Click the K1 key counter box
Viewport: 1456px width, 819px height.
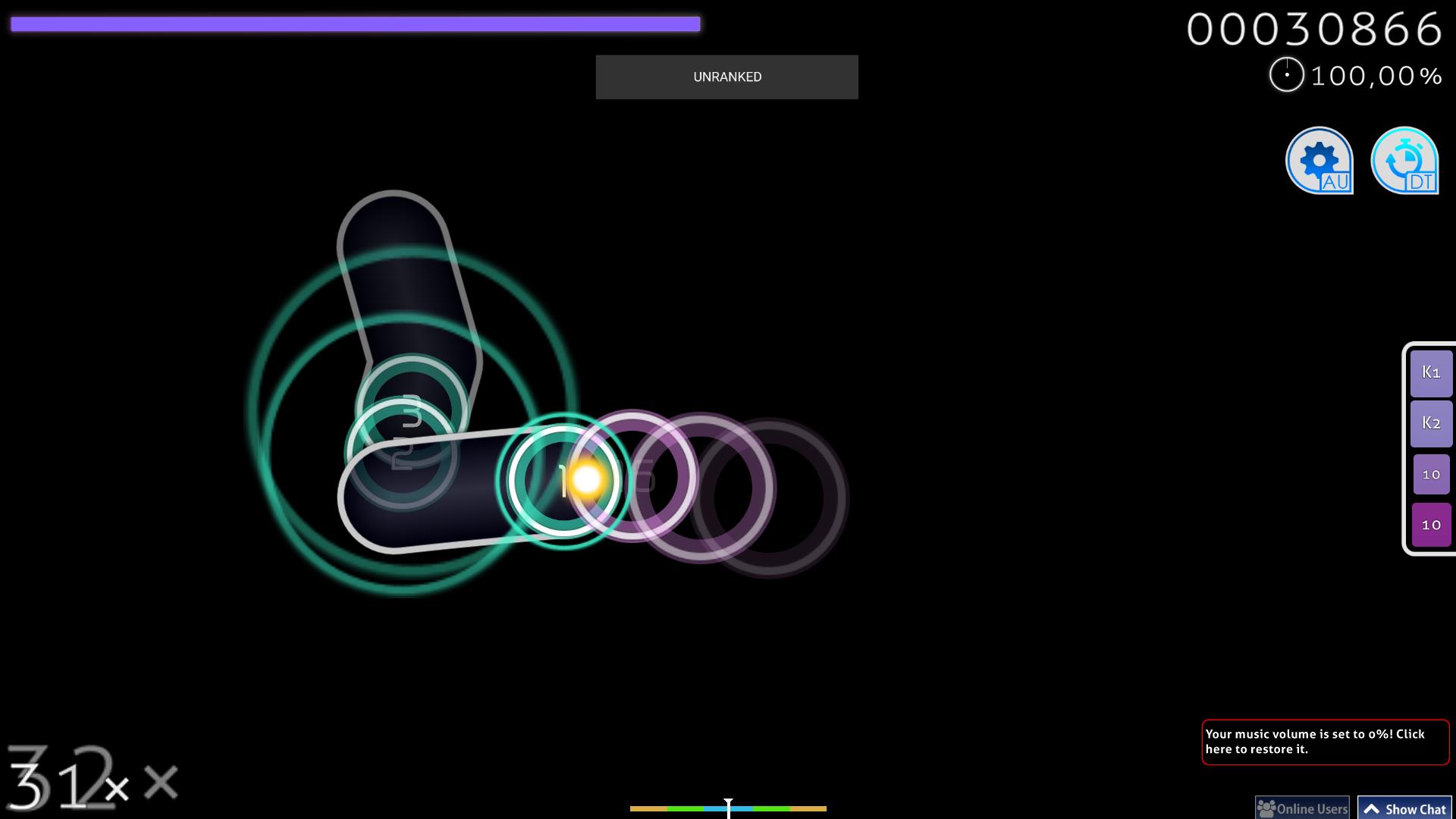point(1431,372)
